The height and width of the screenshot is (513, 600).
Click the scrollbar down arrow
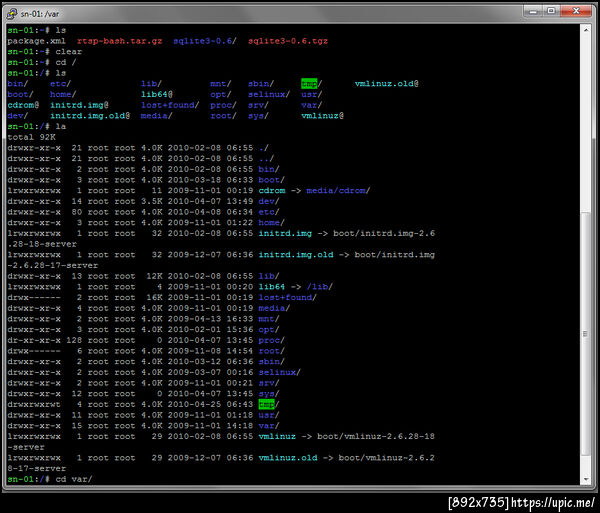click(x=585, y=479)
